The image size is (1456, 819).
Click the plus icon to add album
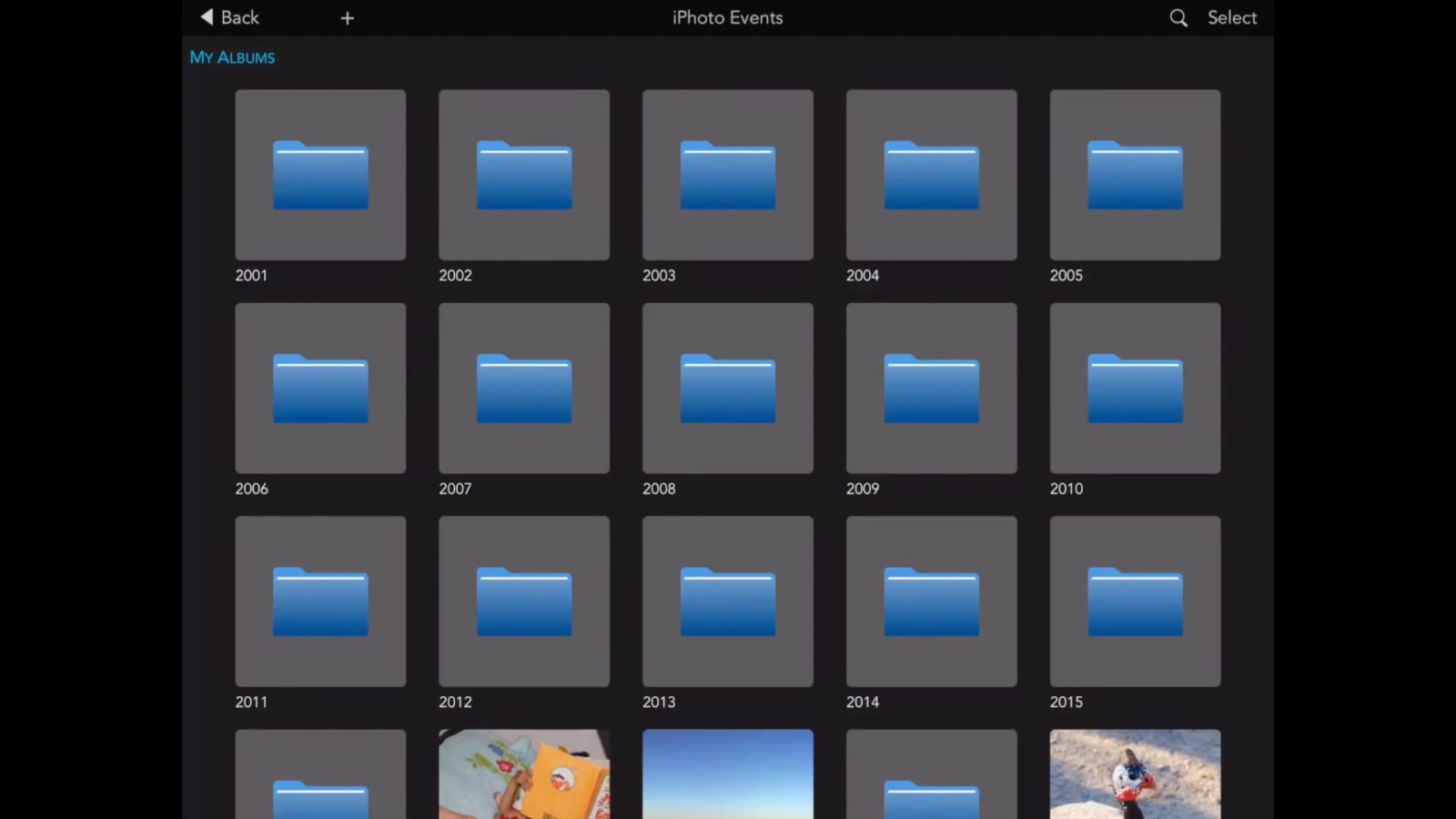click(x=347, y=18)
